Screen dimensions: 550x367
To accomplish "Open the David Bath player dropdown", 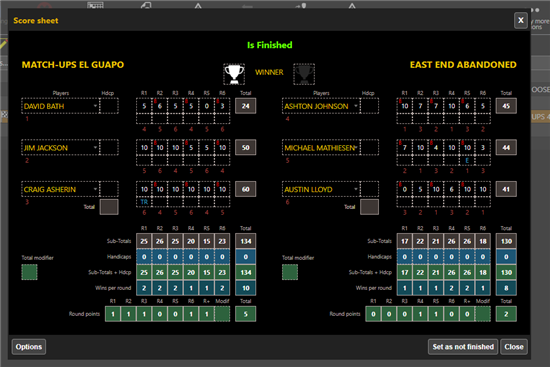I will pos(95,106).
